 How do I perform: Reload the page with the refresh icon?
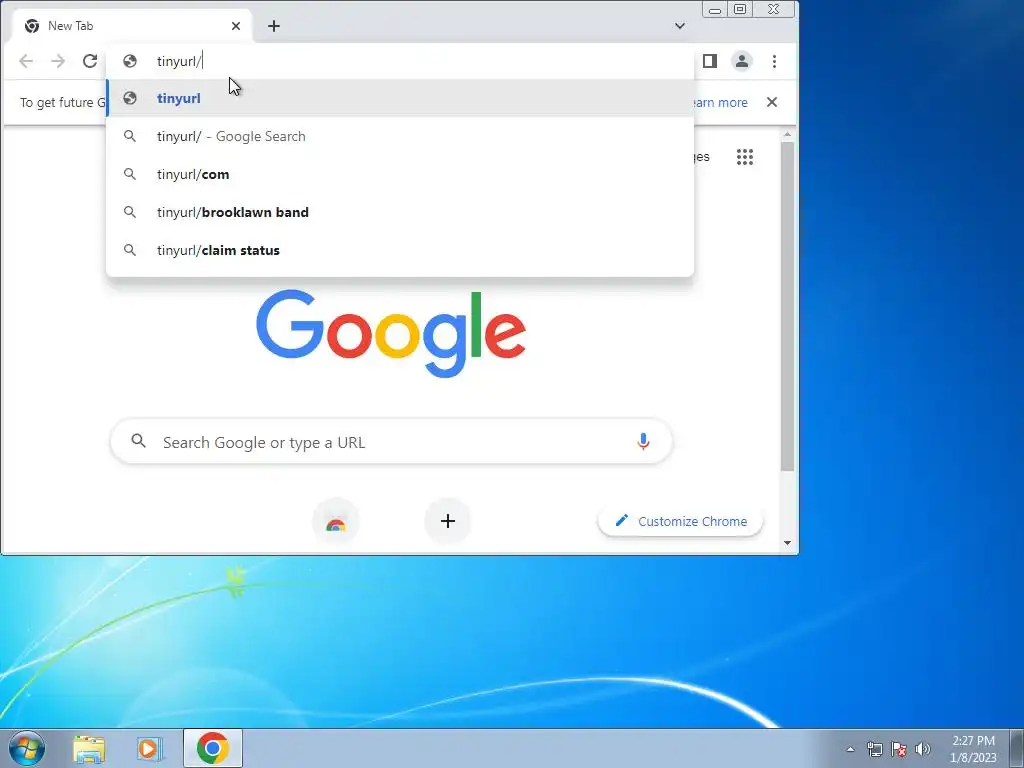(90, 61)
